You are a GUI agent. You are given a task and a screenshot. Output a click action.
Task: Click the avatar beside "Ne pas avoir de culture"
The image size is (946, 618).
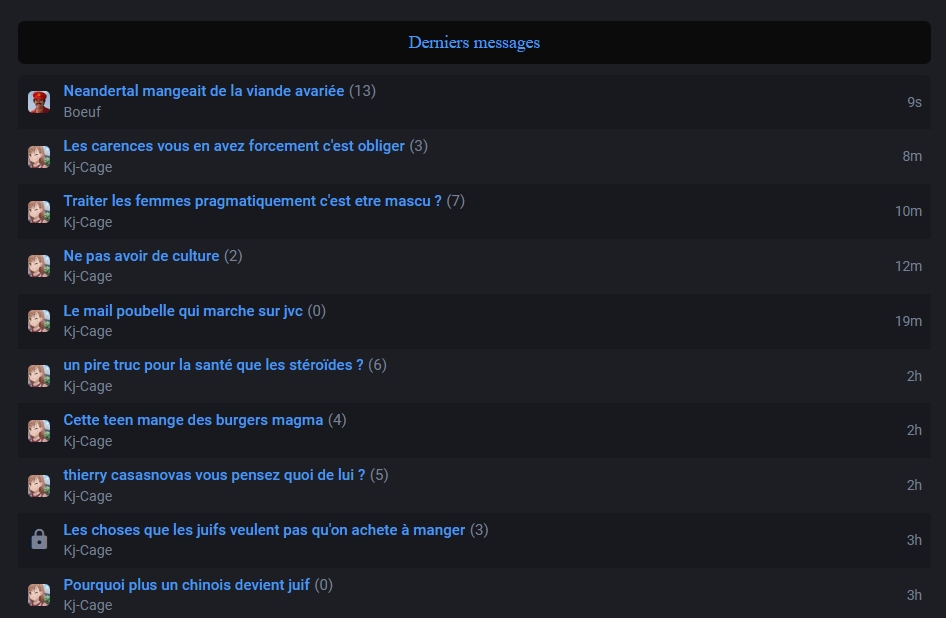point(39,266)
